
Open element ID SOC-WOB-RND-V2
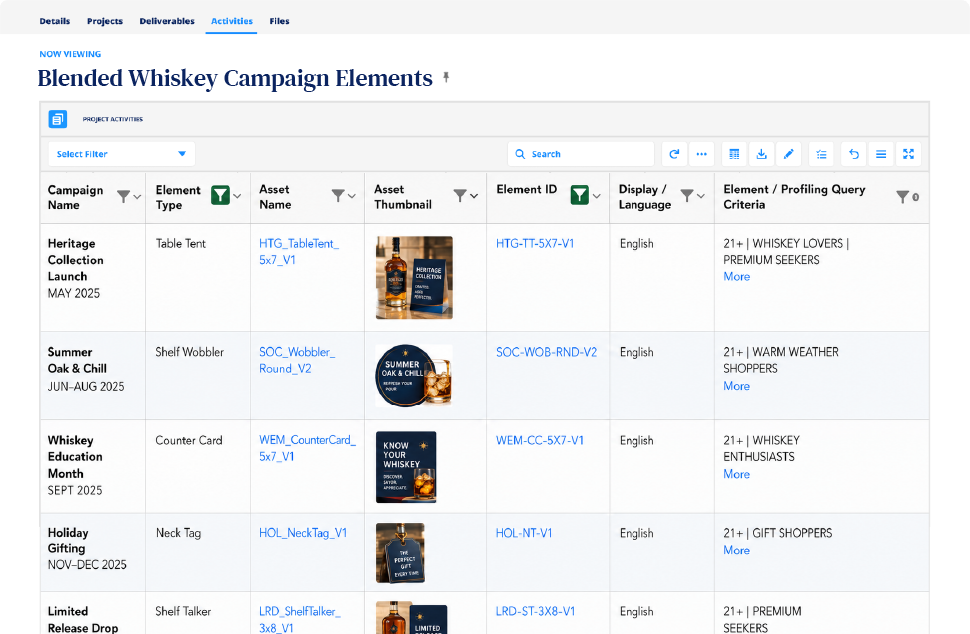pyautogui.click(x=546, y=352)
